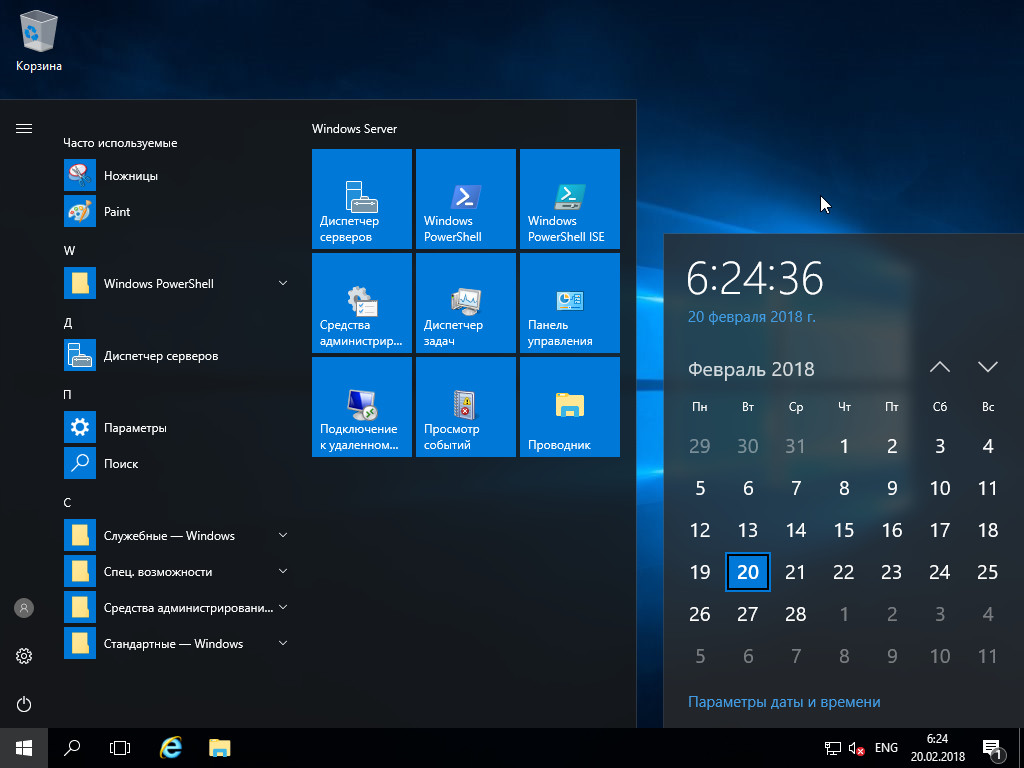This screenshot has width=1024, height=768.
Task: Go to previous month with the up arrow
Action: pyautogui.click(x=940, y=367)
